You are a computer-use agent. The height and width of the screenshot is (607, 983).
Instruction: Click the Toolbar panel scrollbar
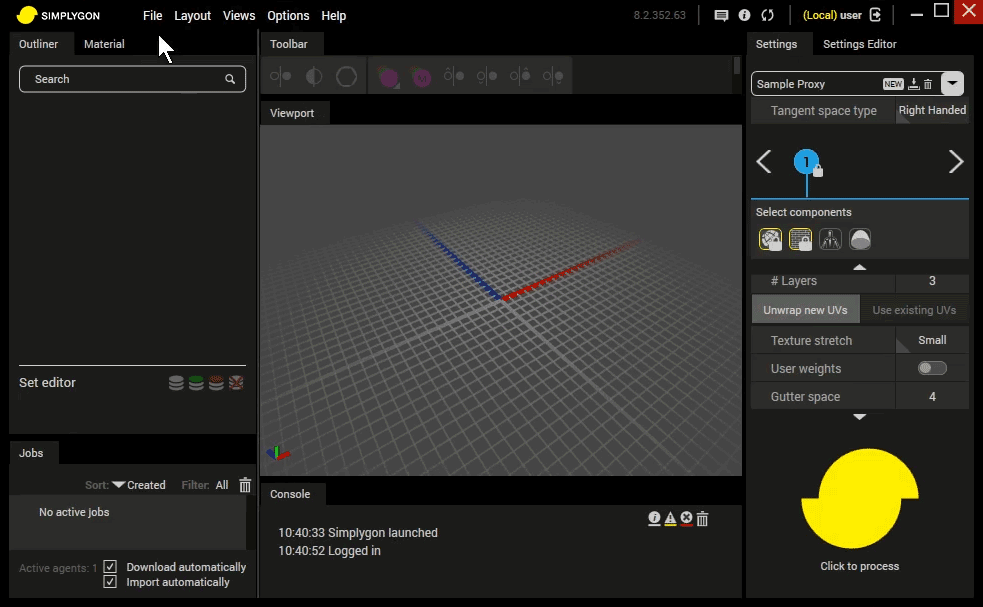[737, 66]
